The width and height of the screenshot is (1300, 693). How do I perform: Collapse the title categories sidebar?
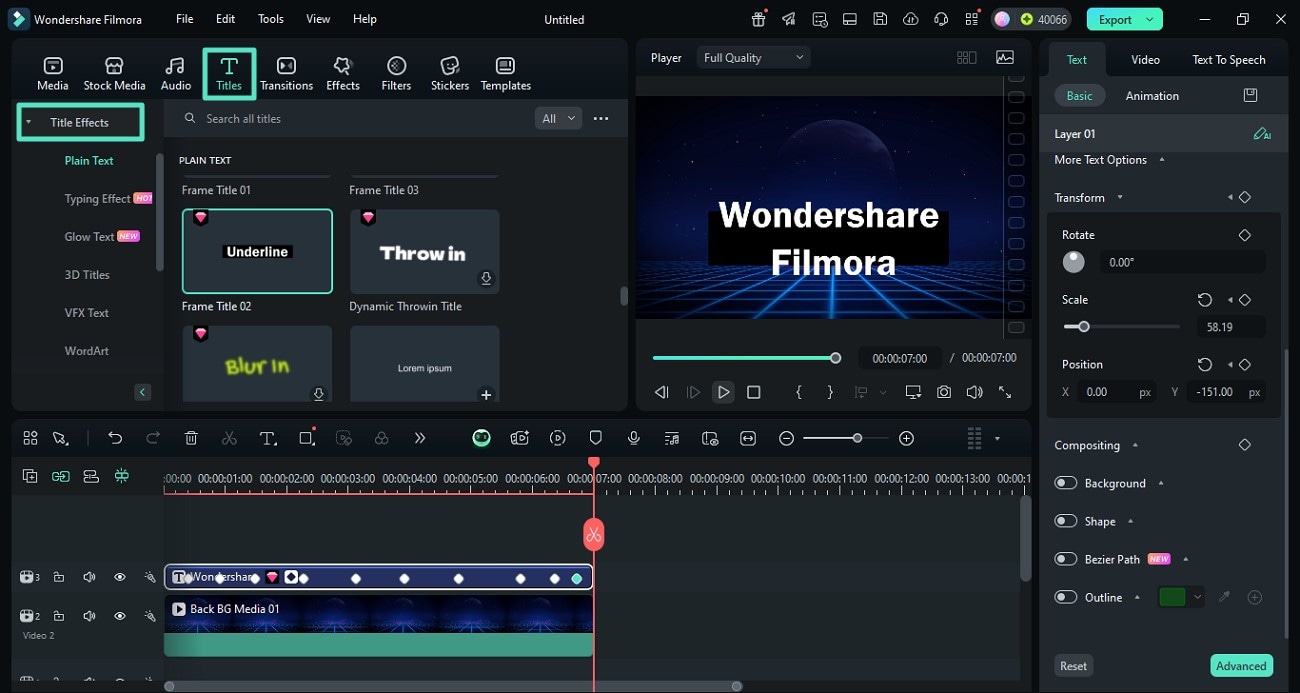tap(143, 392)
